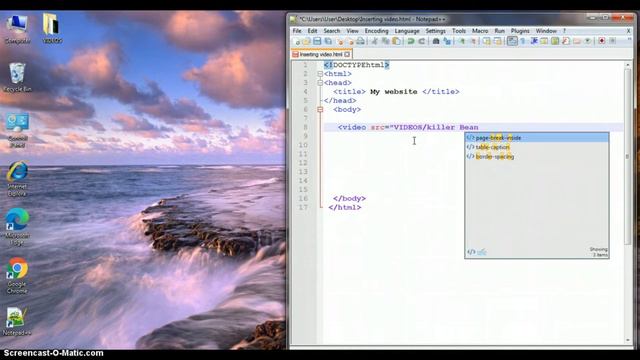This screenshot has height=360, width=640.
Task: Open the ? help menu
Action: pyautogui.click(x=564, y=31)
